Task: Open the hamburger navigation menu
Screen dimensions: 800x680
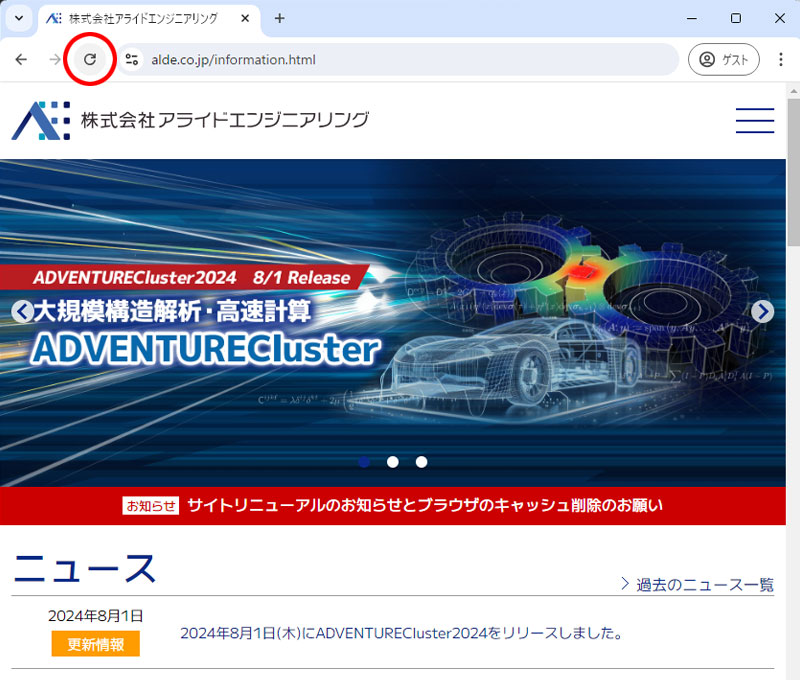Action: coord(755,120)
